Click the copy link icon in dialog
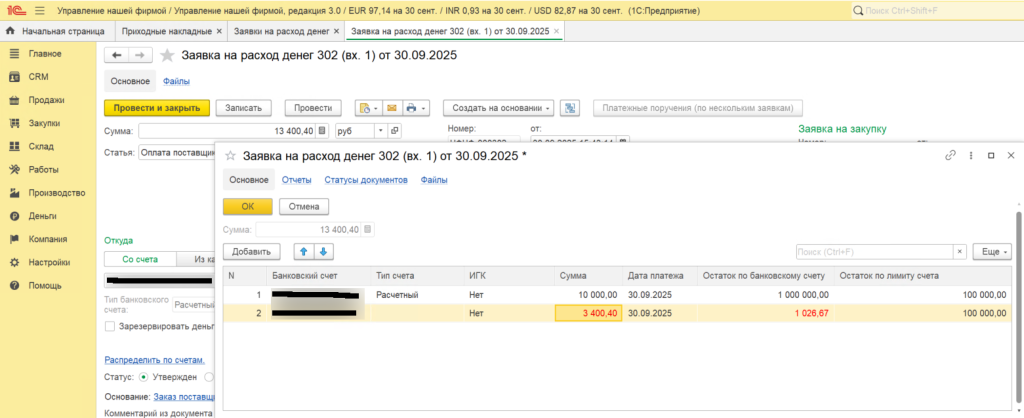 (950, 156)
